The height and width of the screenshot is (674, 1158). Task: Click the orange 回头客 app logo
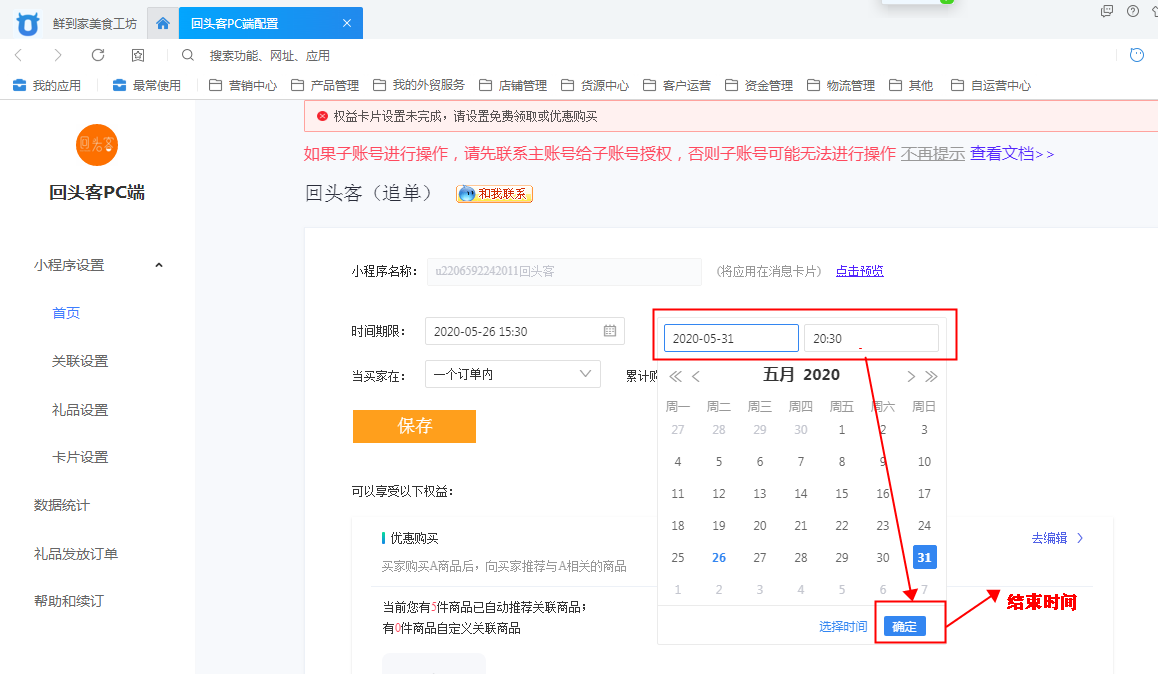(x=97, y=145)
